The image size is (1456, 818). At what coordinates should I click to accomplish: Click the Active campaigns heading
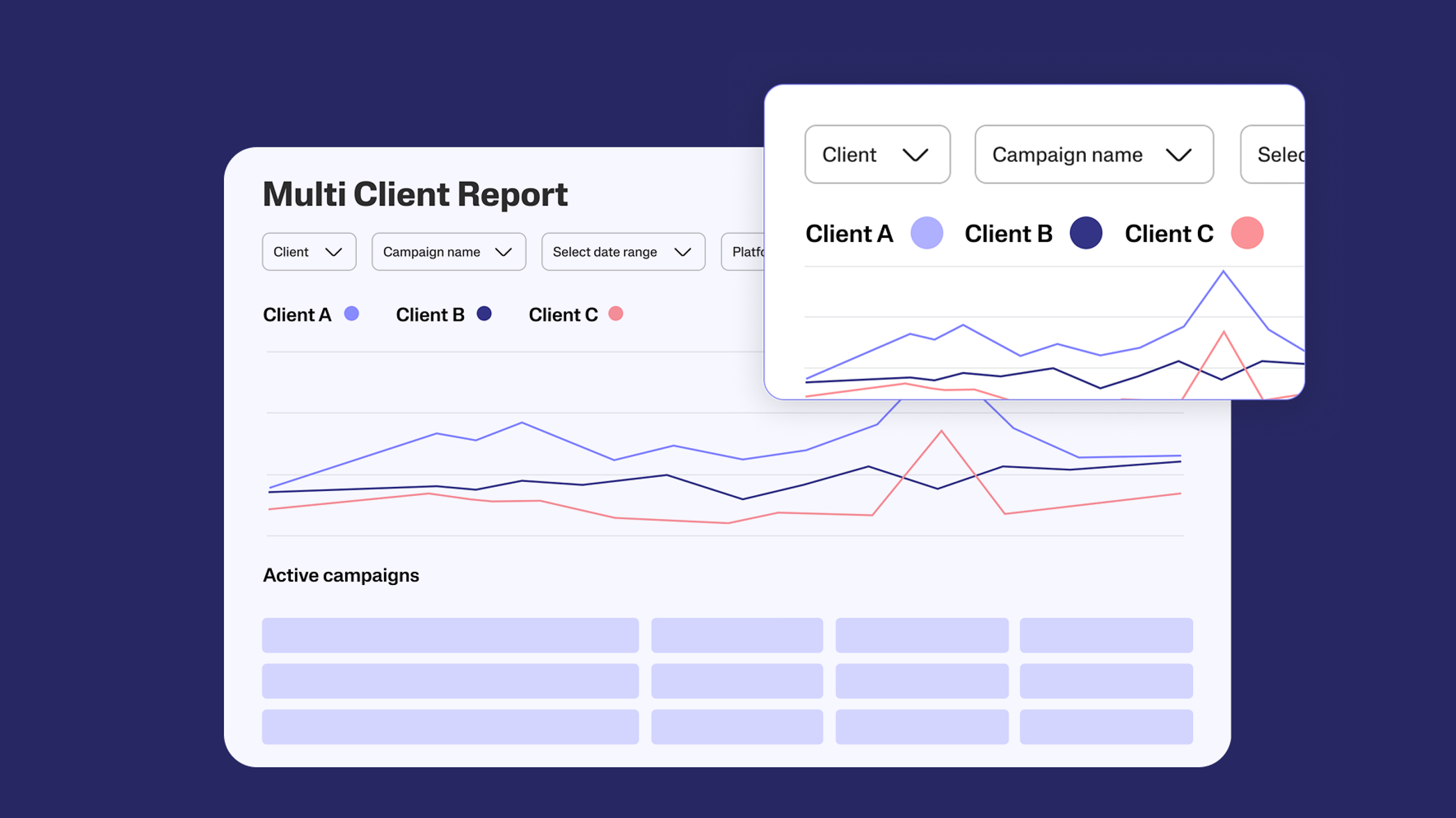[341, 575]
